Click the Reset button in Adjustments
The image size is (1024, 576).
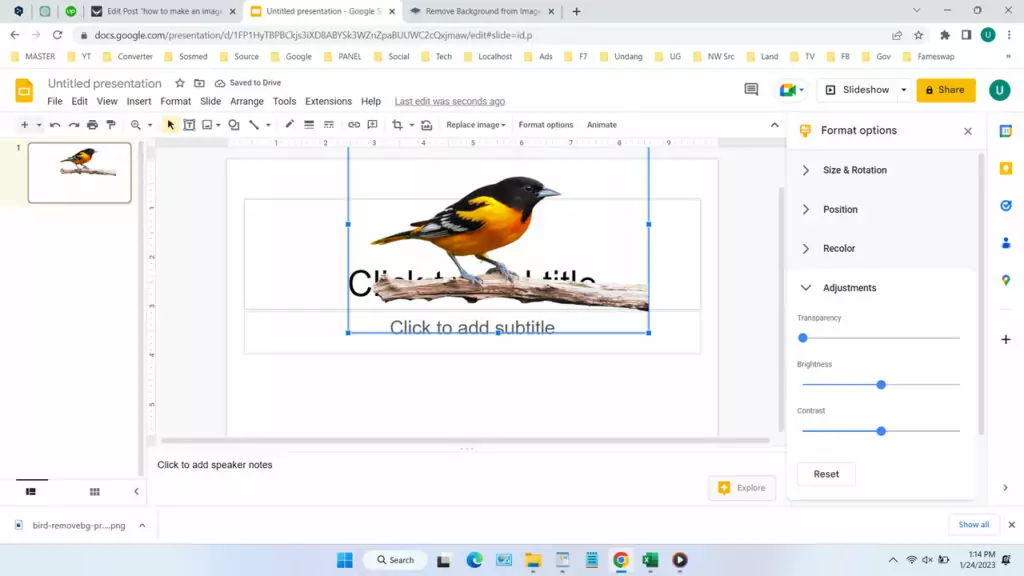pos(826,474)
